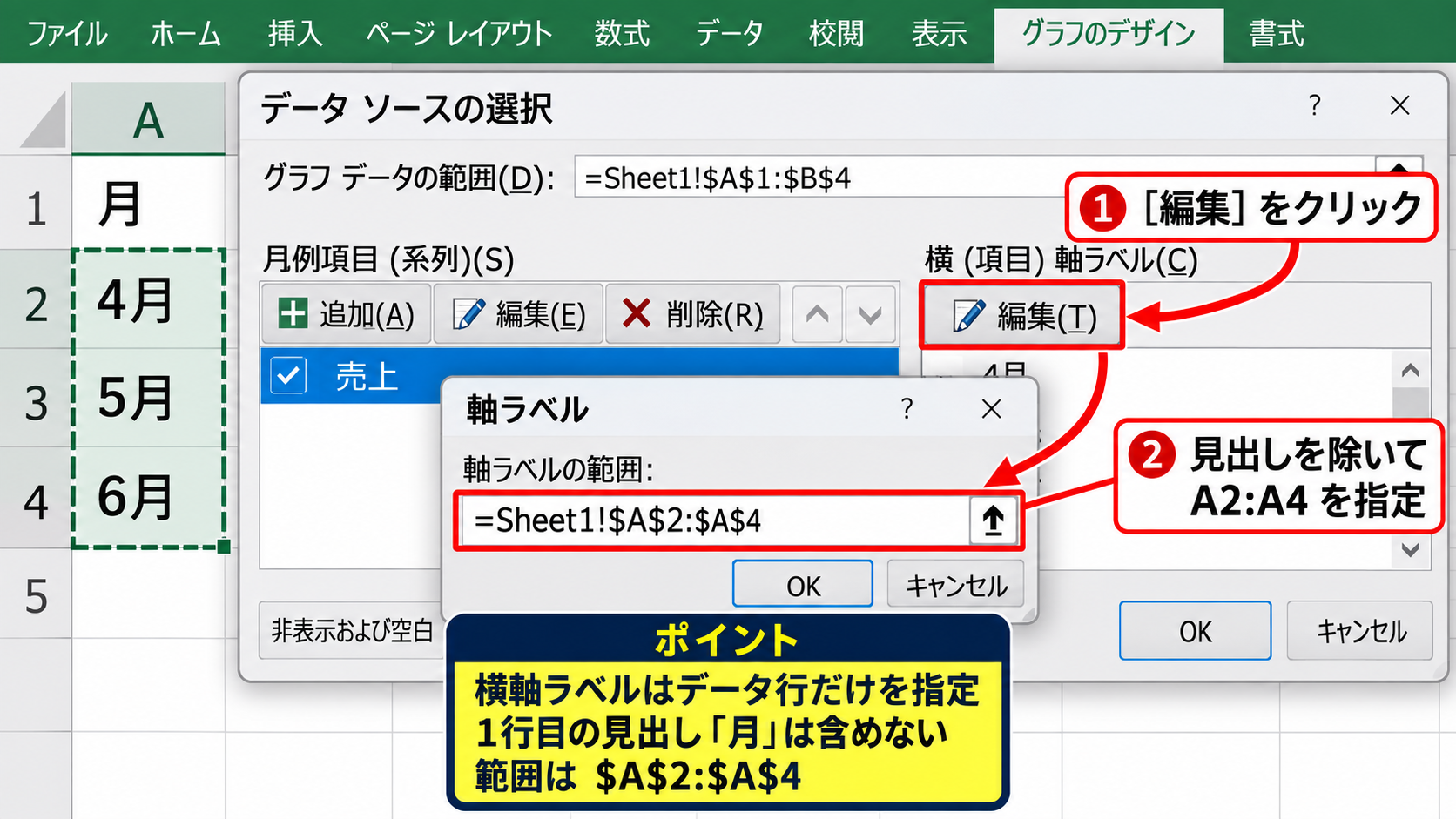Confirm the 軸ラベル dialog with OK

tap(803, 585)
